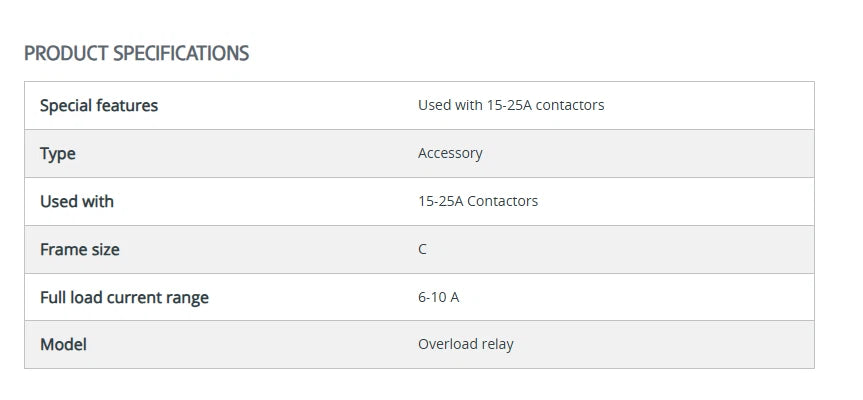Click the Special features value text
This screenshot has width=863, height=400.
coord(510,105)
